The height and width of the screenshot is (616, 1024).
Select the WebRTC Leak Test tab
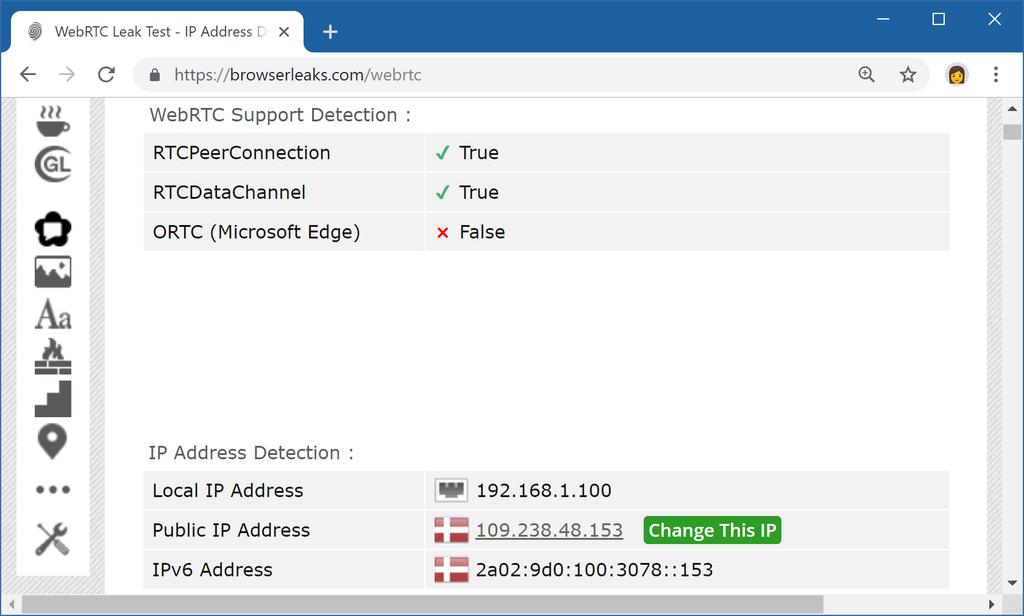click(x=157, y=31)
